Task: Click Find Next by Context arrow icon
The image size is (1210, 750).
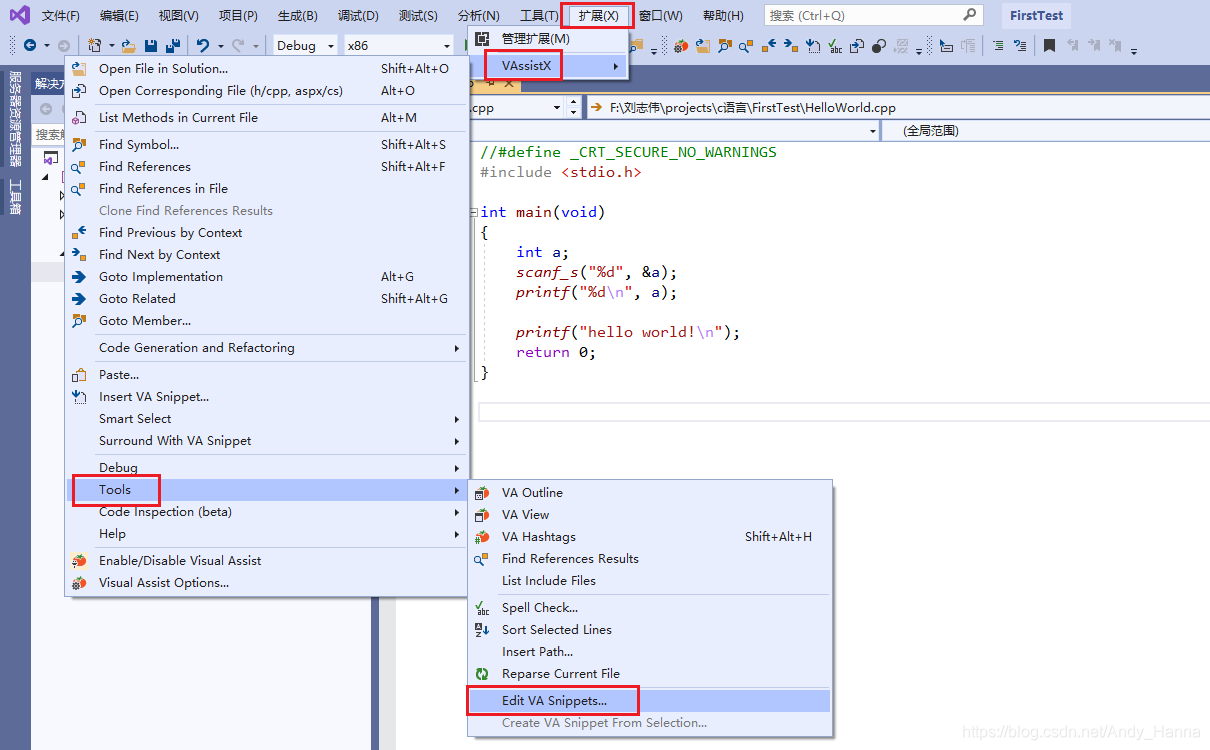Action: (x=79, y=255)
